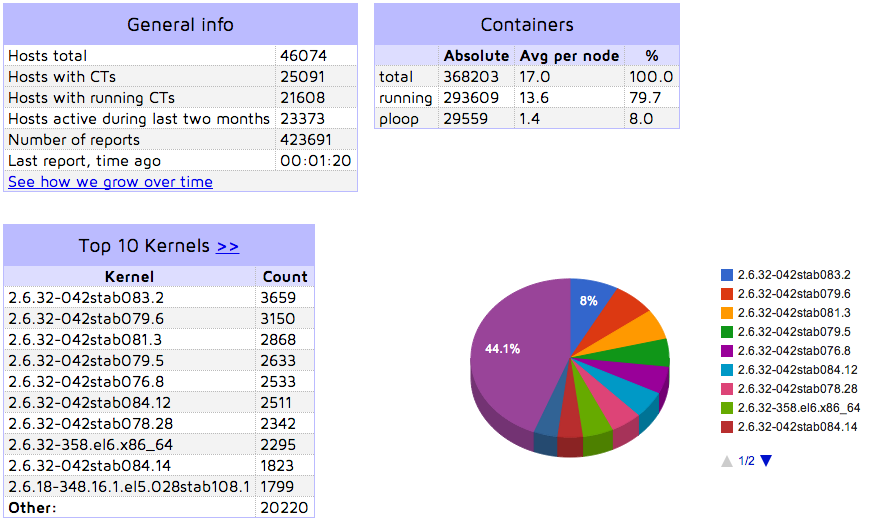Click the 'ploop' row label
This screenshot has height=528, width=872.
(399, 120)
